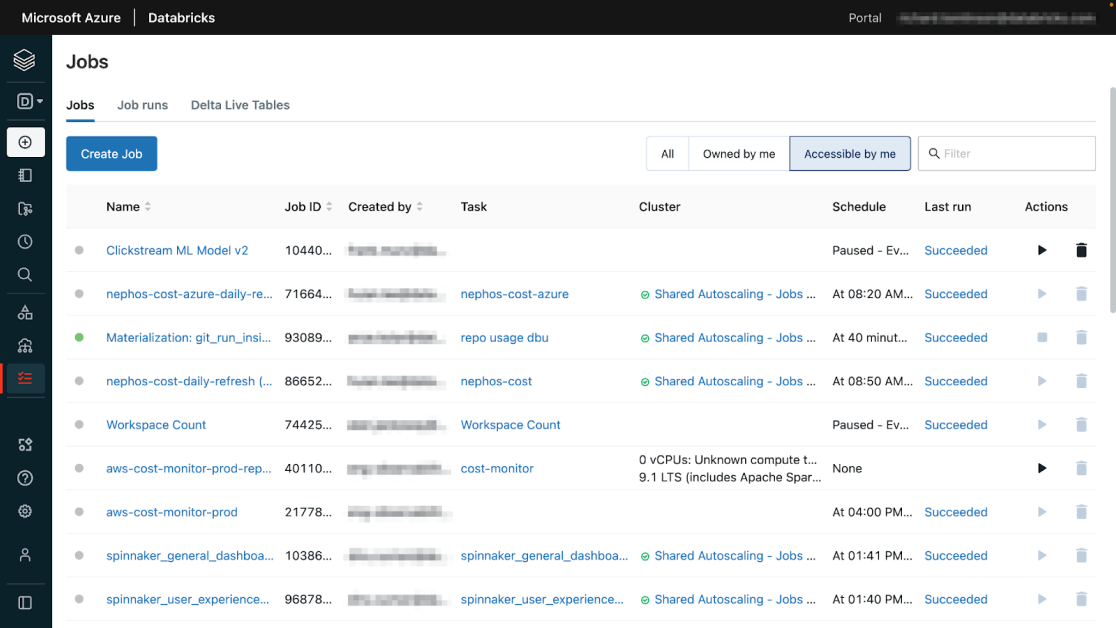This screenshot has height=628, width=1116.
Task: Open Settings gear icon in sidebar
Action: pyautogui.click(x=26, y=511)
